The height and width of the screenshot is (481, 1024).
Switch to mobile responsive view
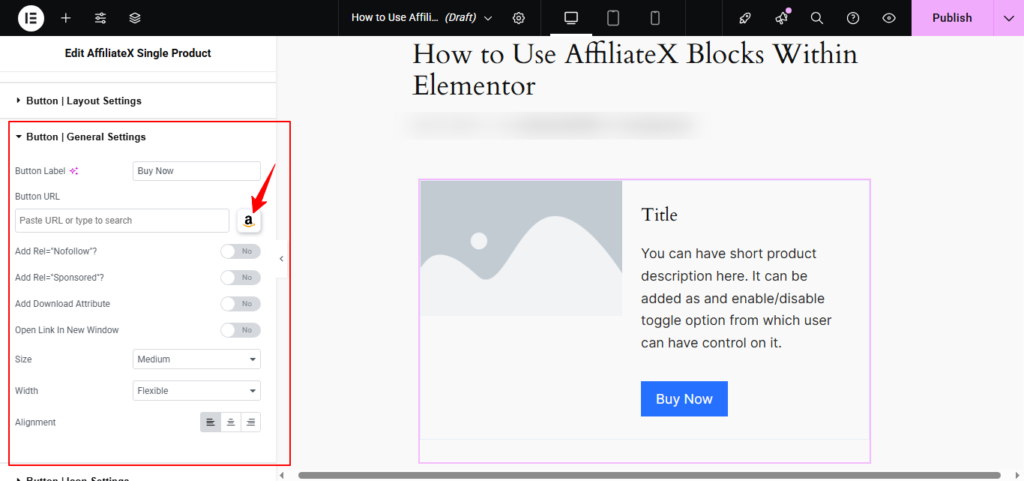point(655,18)
